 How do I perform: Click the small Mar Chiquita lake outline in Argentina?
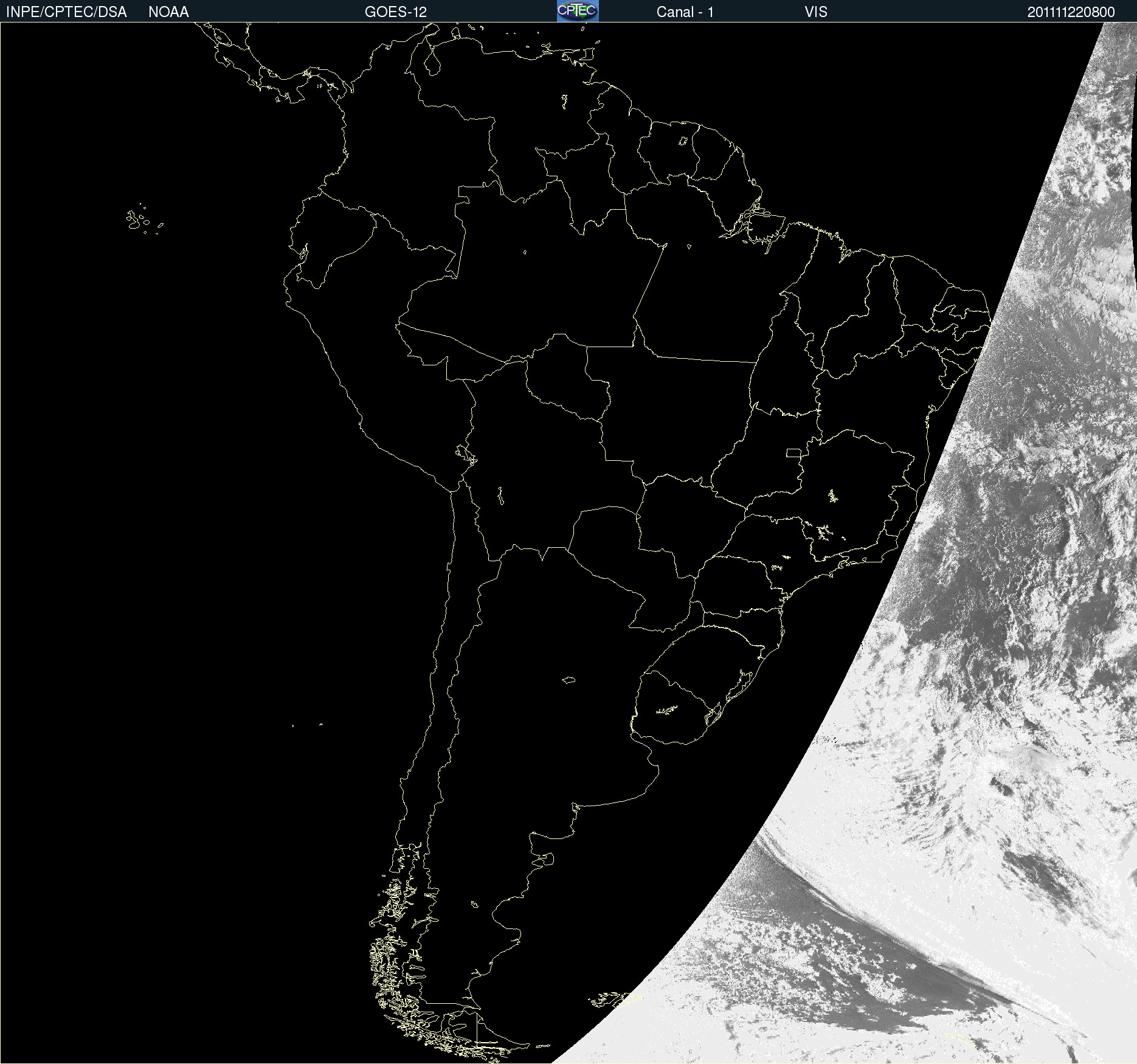click(x=568, y=680)
